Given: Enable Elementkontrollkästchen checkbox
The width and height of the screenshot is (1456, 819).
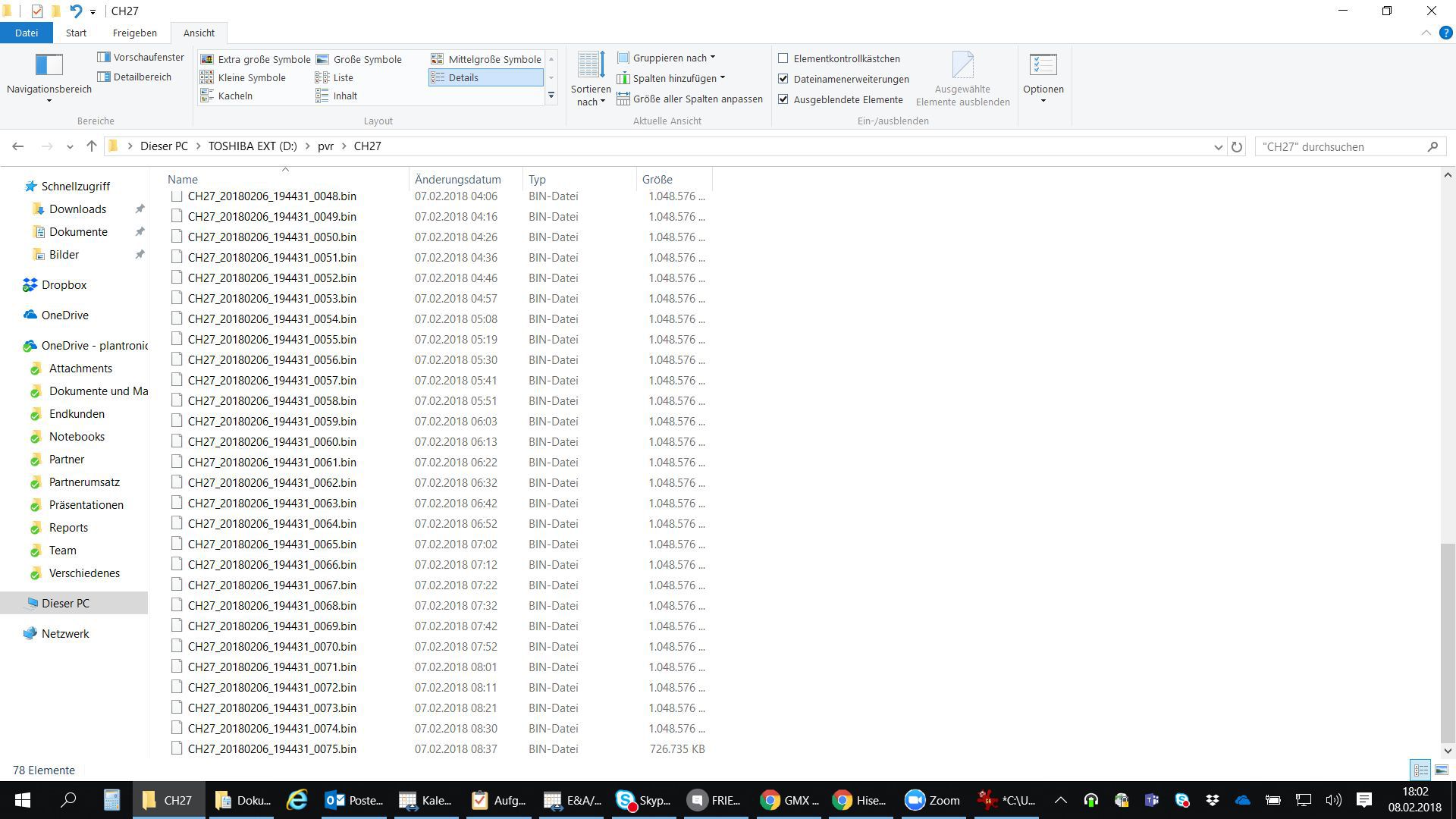Looking at the screenshot, I should click(x=783, y=58).
